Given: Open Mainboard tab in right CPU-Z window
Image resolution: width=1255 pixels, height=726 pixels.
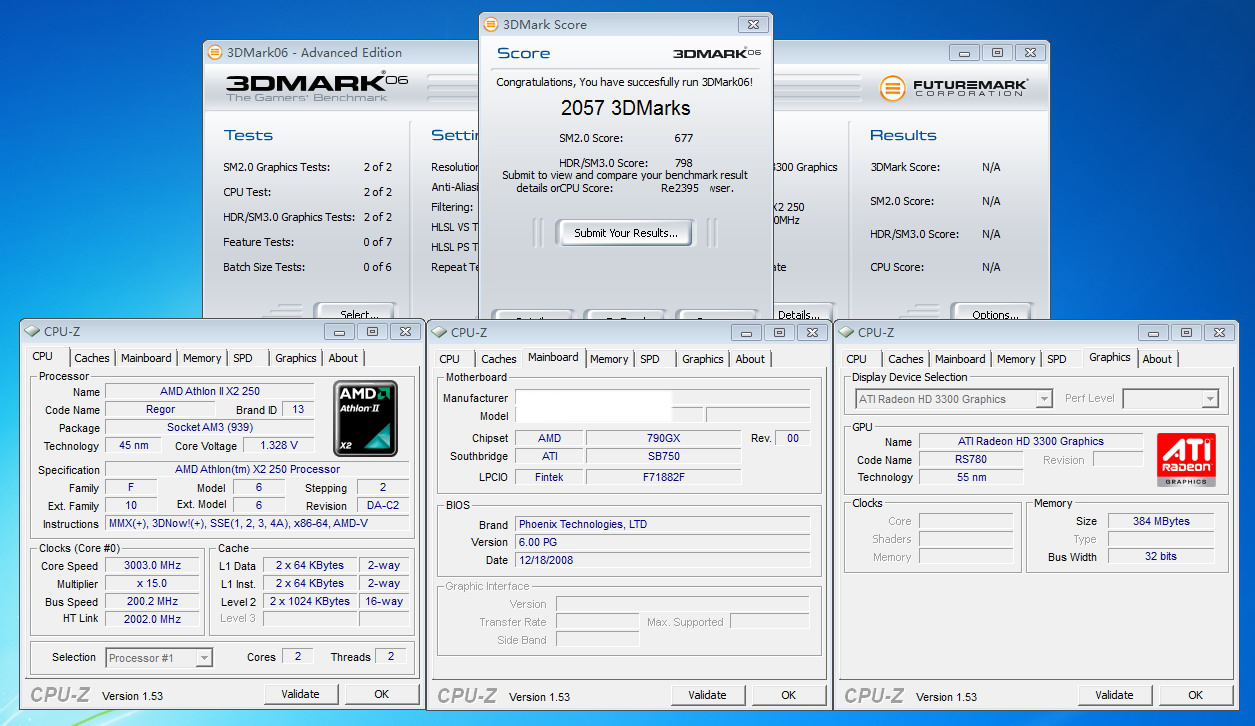Looking at the screenshot, I should point(961,359).
